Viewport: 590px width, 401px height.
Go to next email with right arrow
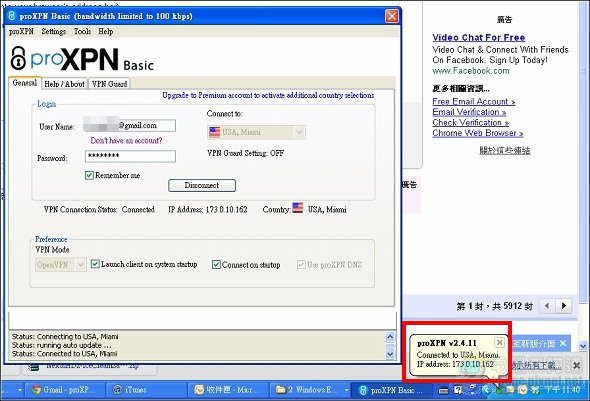(x=564, y=306)
